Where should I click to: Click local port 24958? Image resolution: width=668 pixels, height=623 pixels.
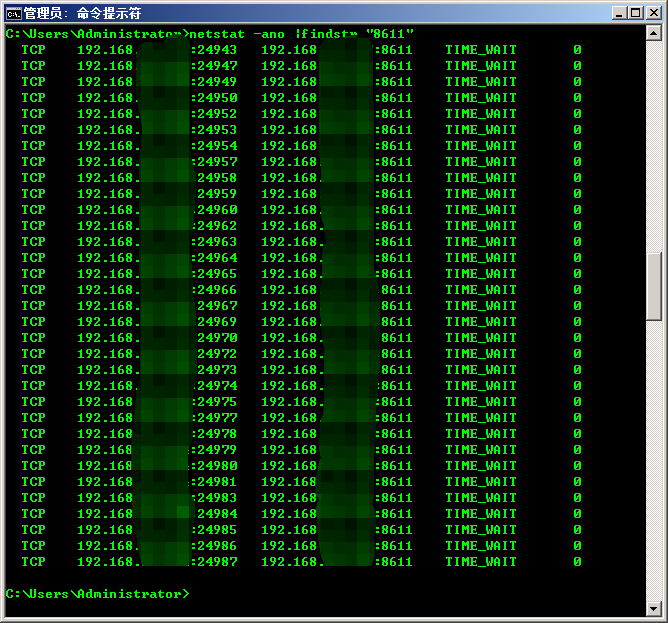[217, 178]
